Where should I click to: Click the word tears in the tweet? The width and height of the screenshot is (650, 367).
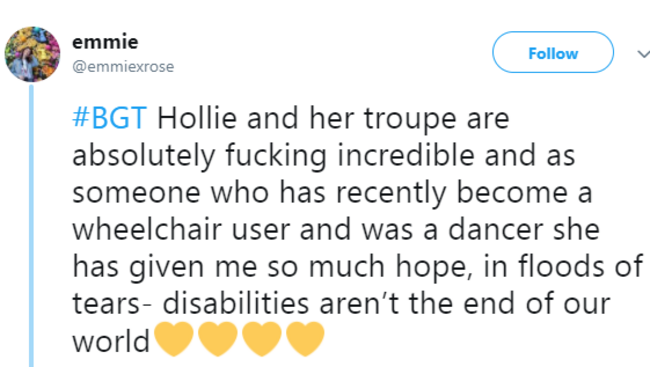click(106, 304)
